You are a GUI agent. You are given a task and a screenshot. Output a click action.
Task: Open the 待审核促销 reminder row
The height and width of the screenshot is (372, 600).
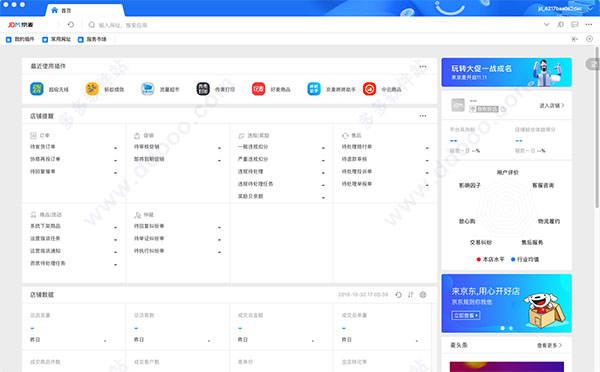tap(178, 147)
